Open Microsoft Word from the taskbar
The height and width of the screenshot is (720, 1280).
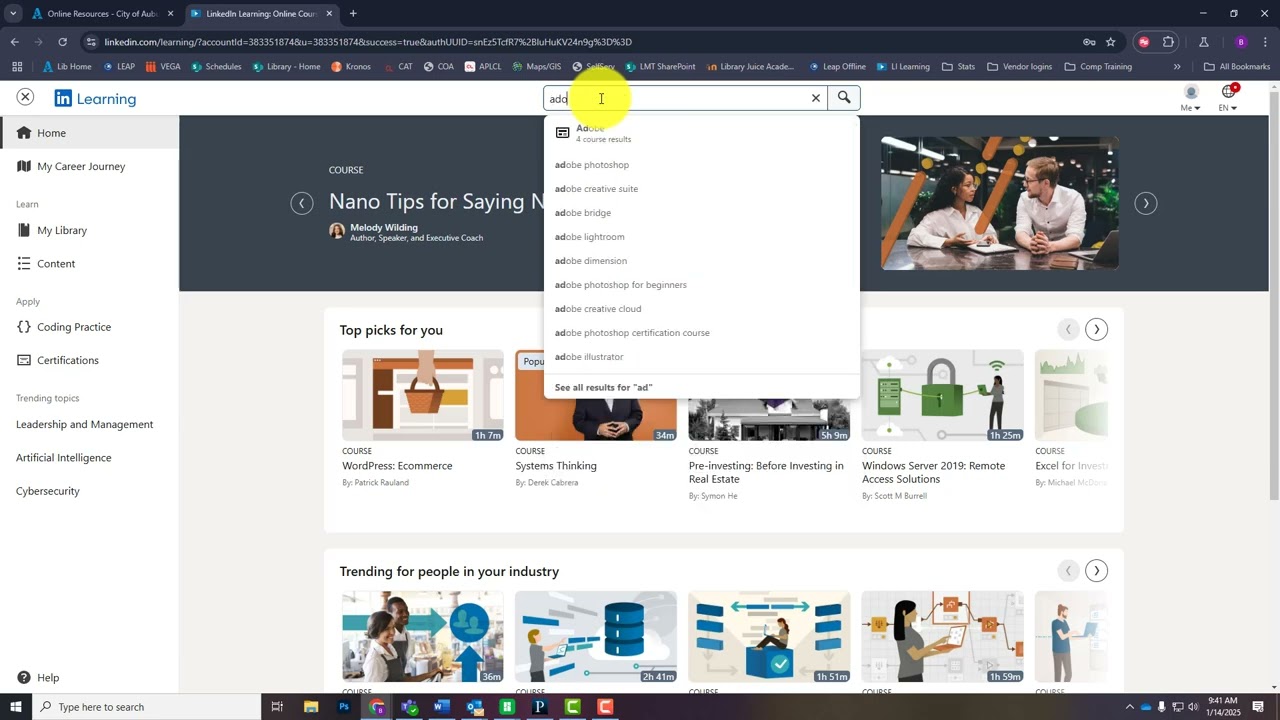pyautogui.click(x=441, y=707)
